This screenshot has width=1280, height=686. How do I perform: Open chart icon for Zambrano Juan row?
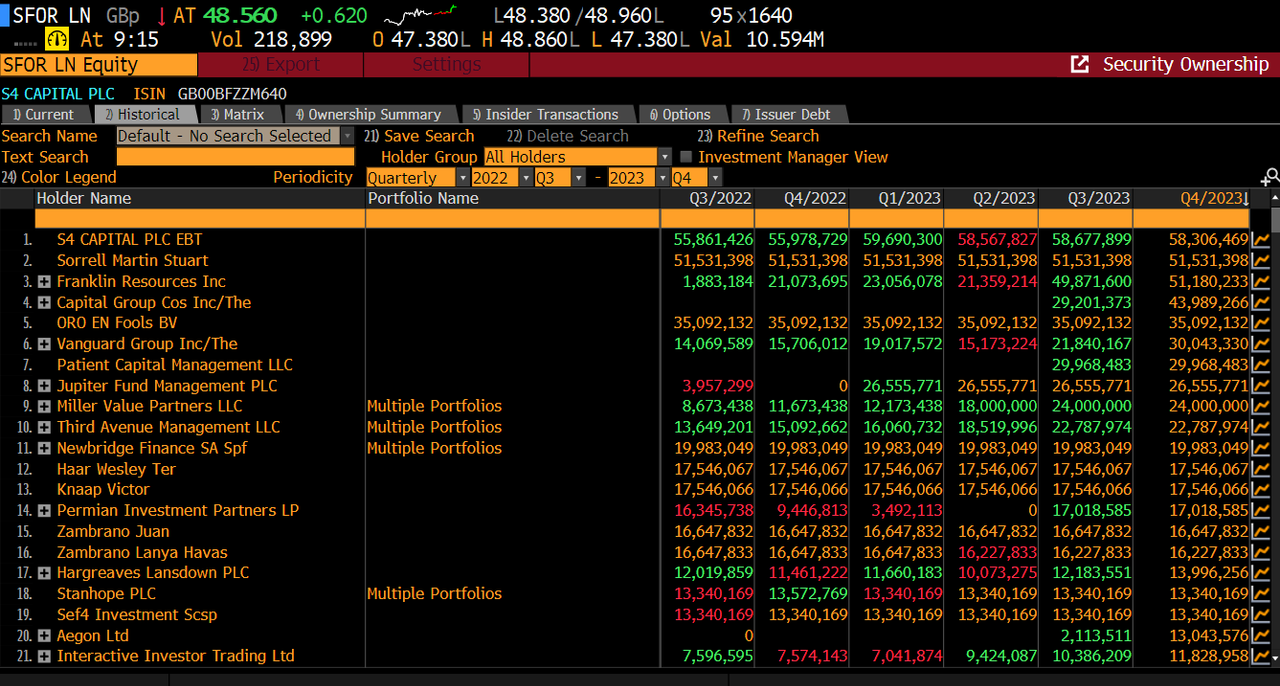(x=1260, y=531)
